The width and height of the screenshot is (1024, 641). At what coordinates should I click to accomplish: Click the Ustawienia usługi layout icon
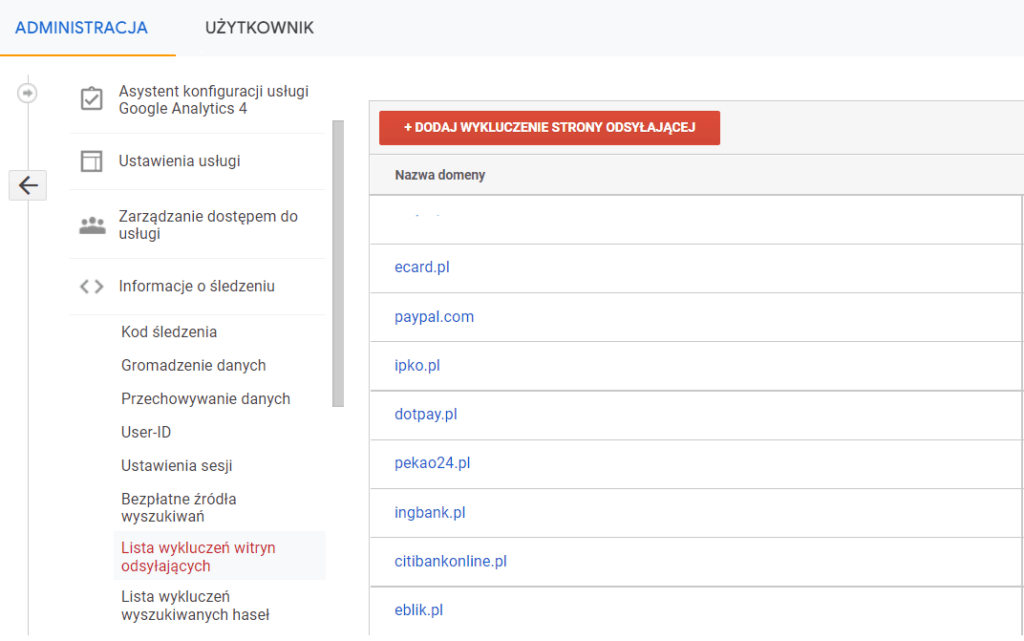tap(92, 162)
